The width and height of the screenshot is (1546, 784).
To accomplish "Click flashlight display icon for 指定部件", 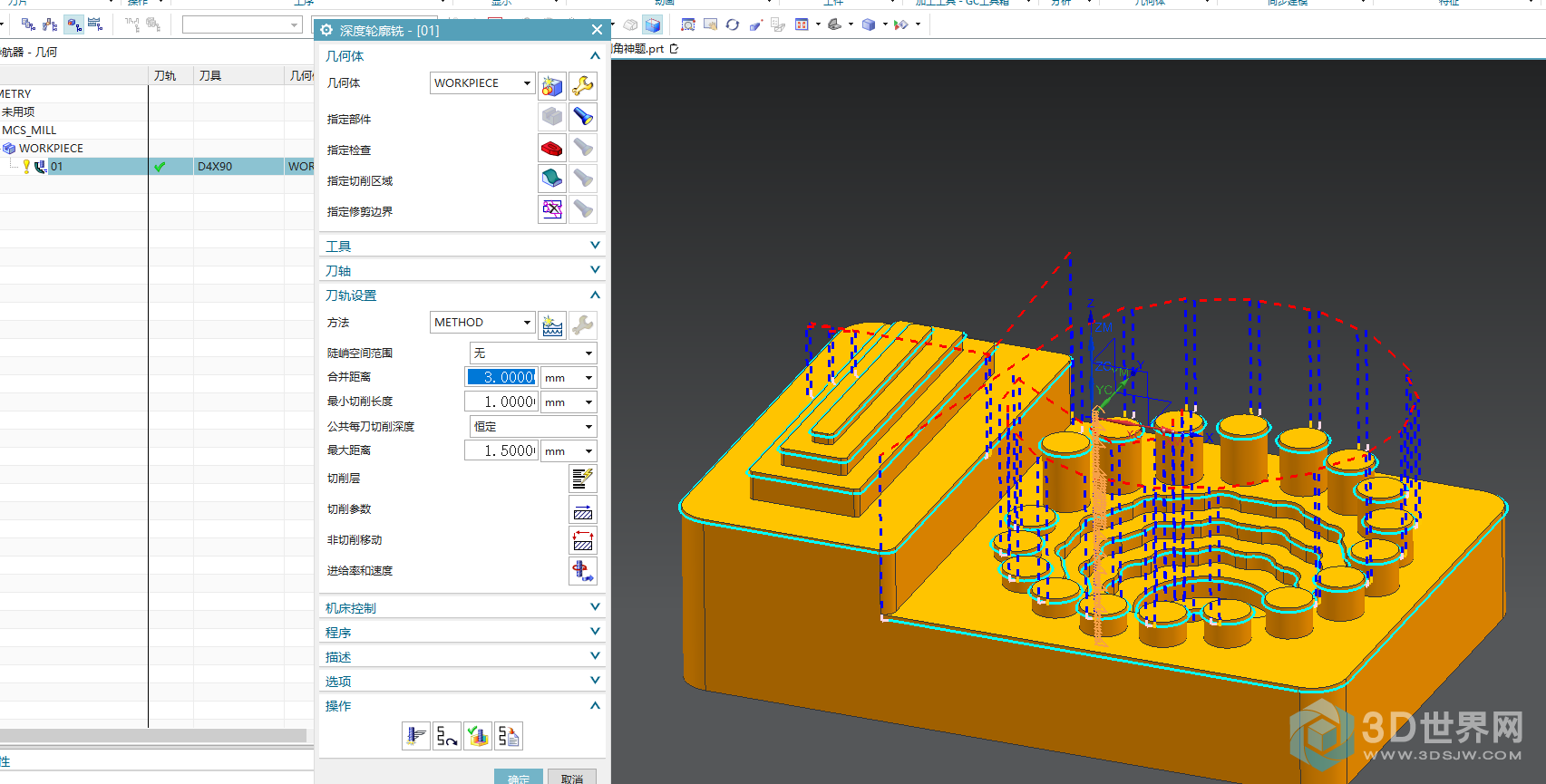I will point(583,117).
